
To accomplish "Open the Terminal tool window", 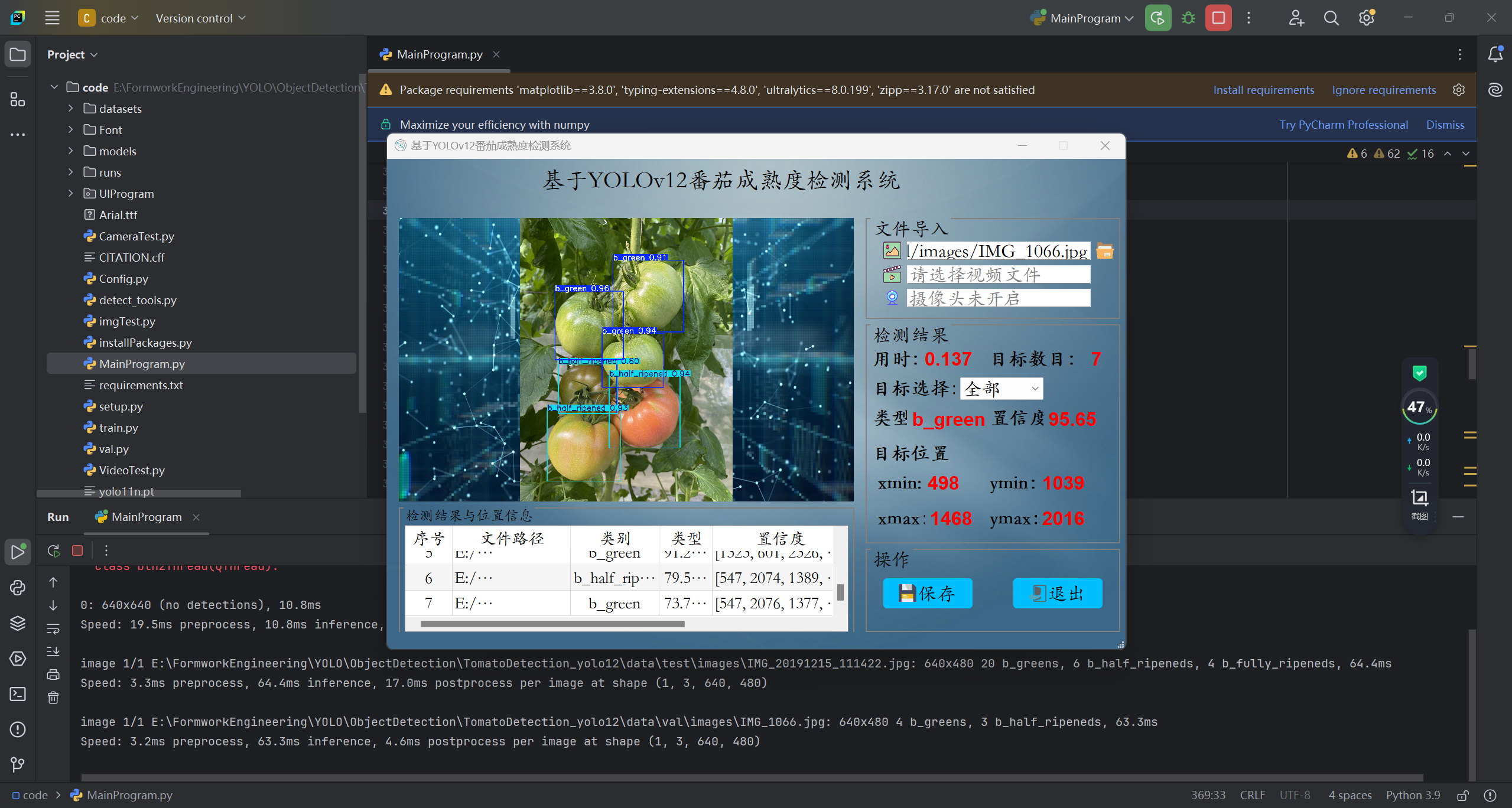I will 18,694.
